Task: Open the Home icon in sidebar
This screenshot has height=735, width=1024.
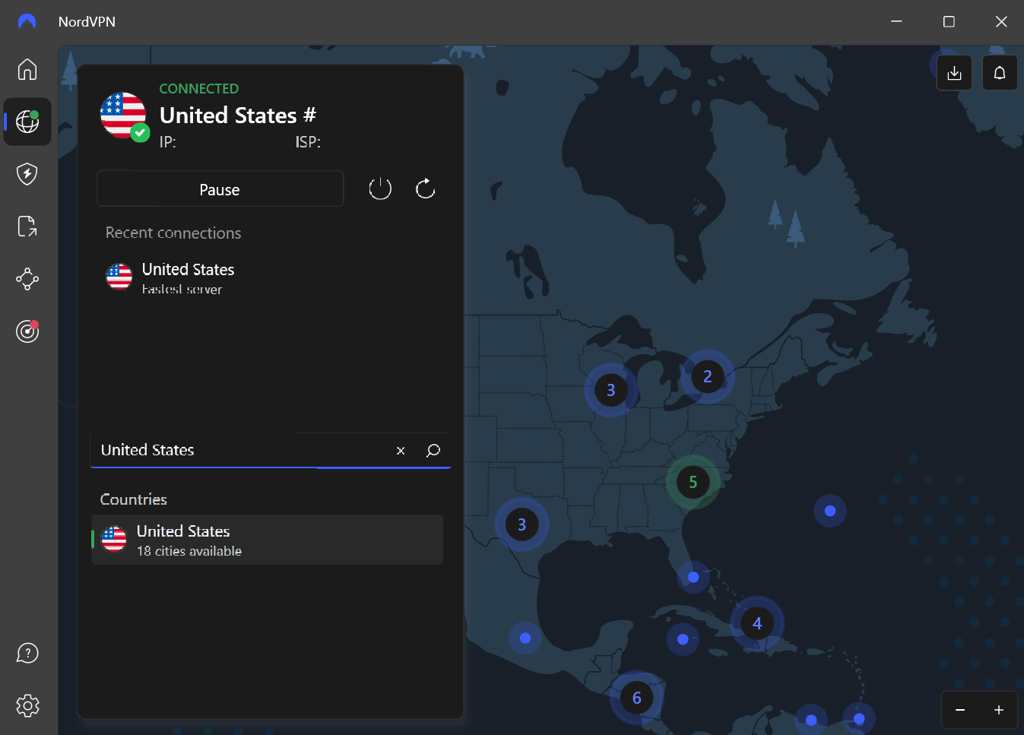Action: (x=27, y=69)
